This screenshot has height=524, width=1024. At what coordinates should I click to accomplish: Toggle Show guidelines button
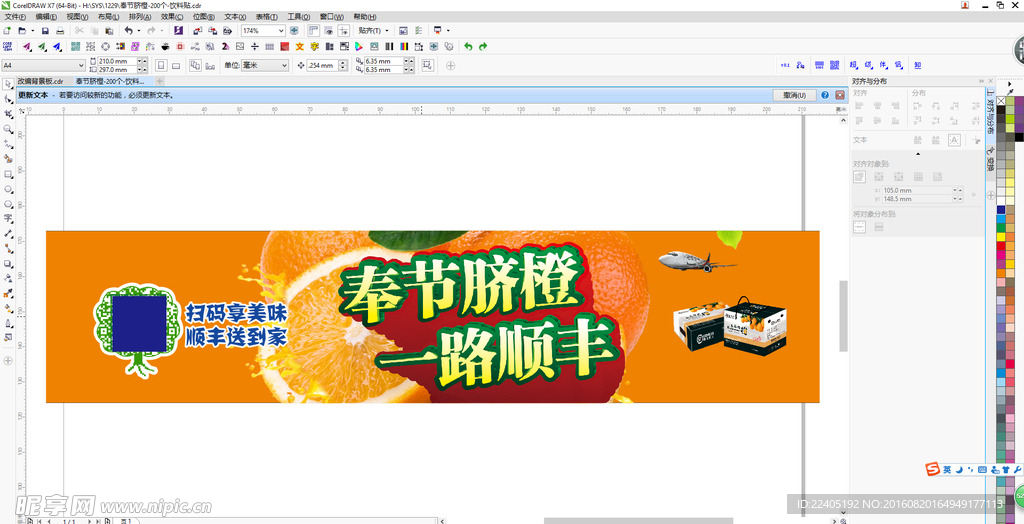(x=344, y=31)
